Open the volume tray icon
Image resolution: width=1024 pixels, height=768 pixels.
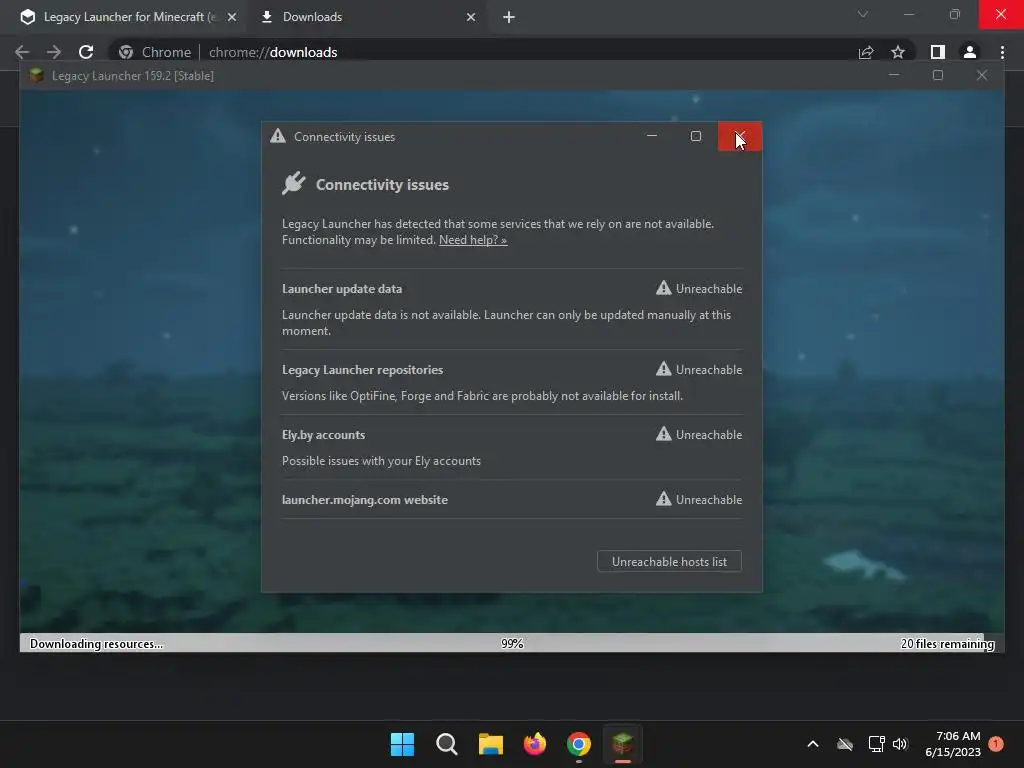(x=900, y=744)
